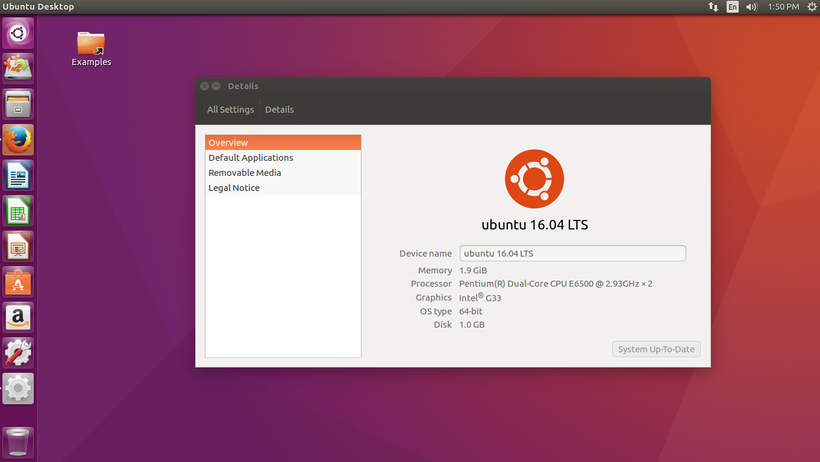The image size is (820, 462).
Task: Open the En keyboard layout indicator
Action: tap(732, 7)
